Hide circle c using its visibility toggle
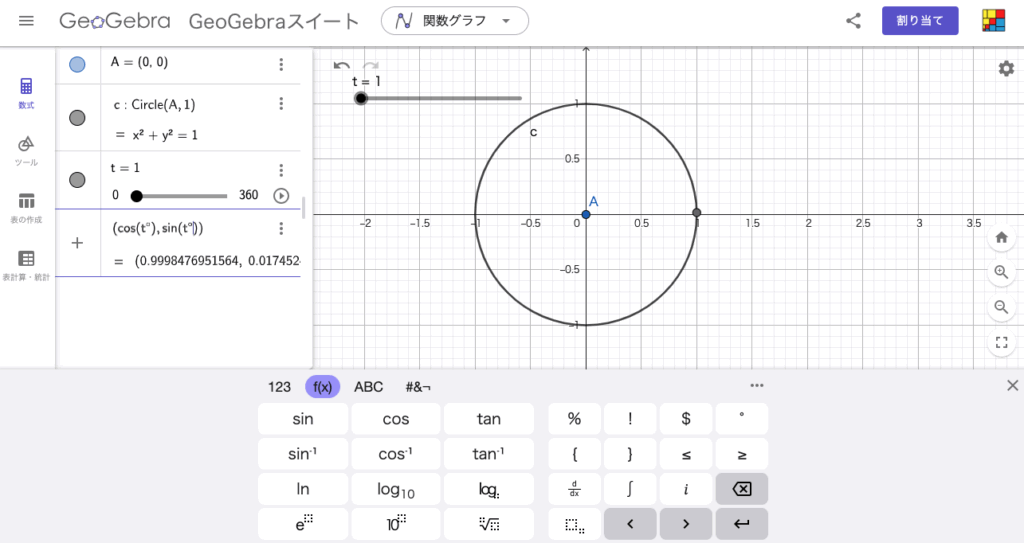 point(77,118)
